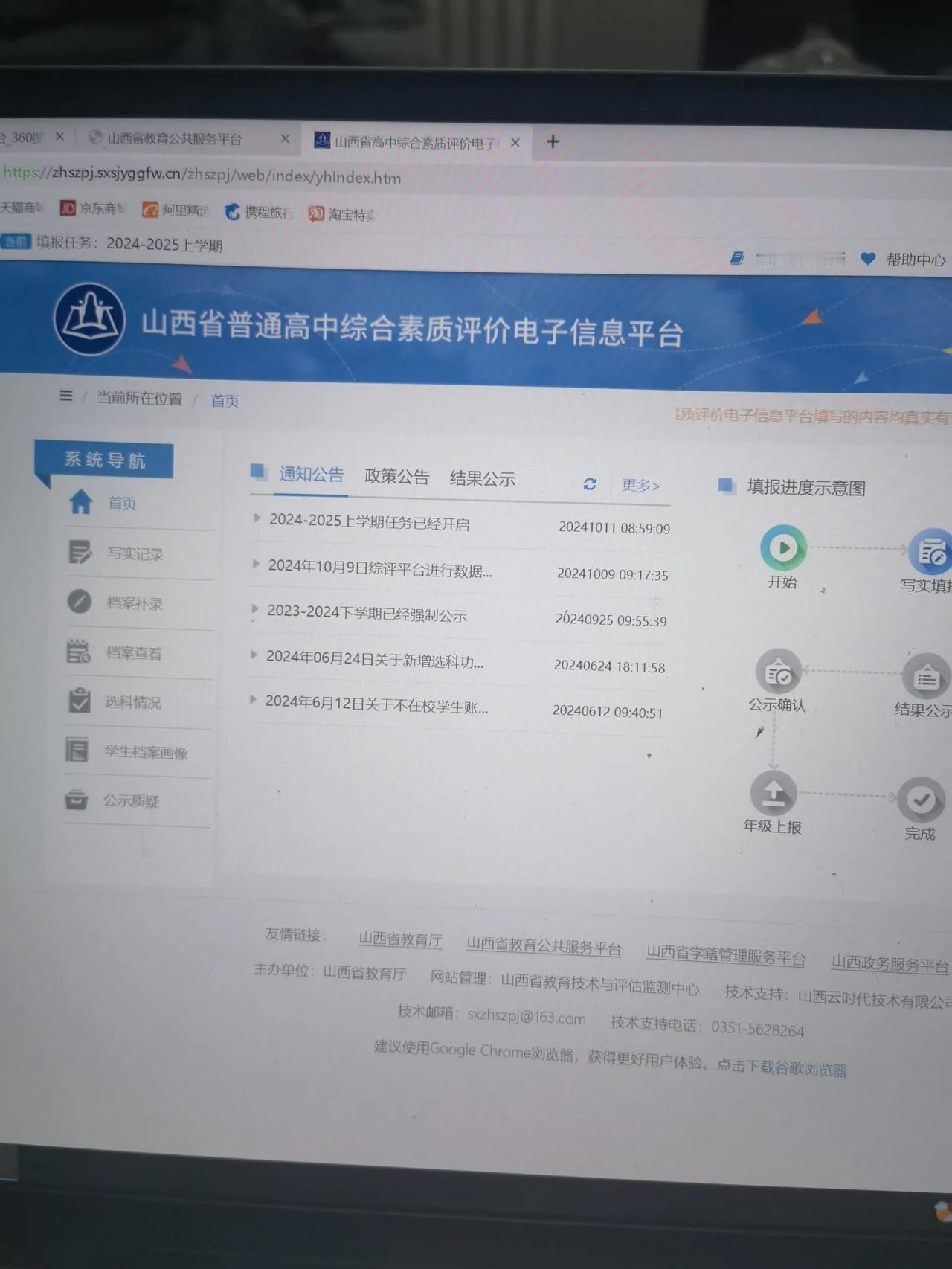Open the 帮助中心 link

tap(916, 260)
